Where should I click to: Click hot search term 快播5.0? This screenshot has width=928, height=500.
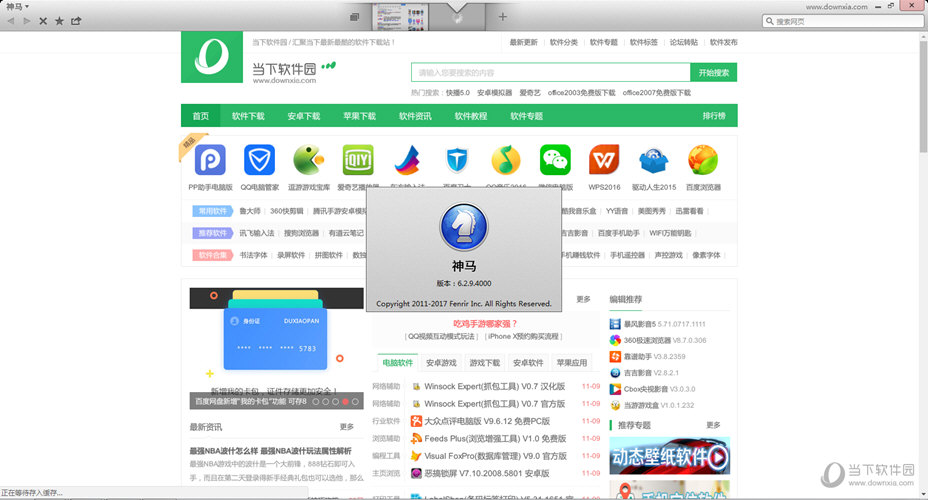pyautogui.click(x=457, y=93)
